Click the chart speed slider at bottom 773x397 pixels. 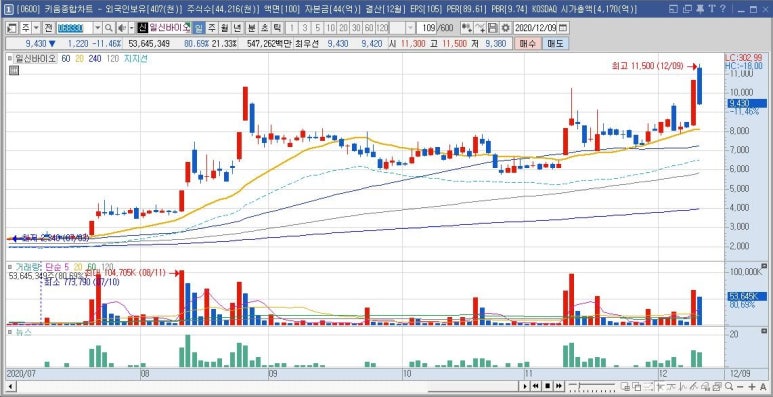(x=592, y=386)
